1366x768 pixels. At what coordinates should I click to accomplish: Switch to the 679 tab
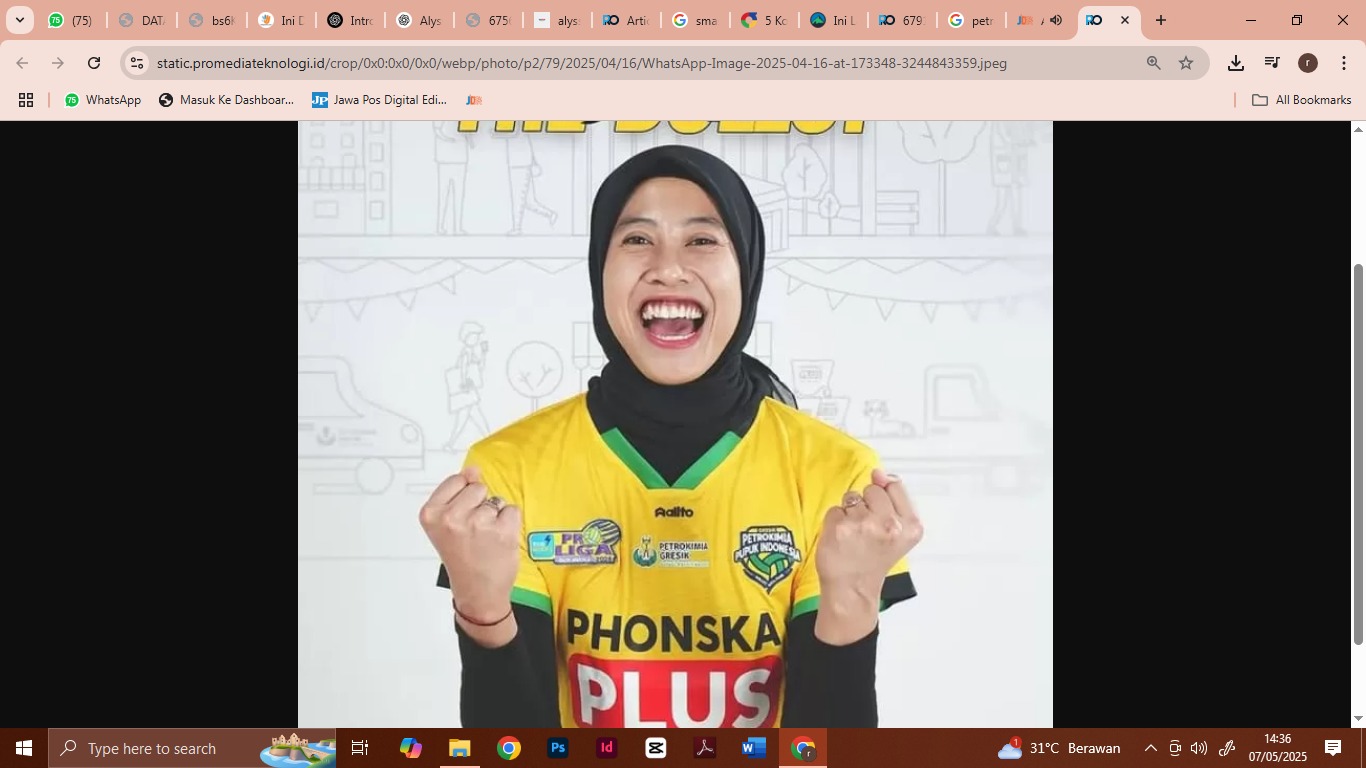click(x=904, y=20)
